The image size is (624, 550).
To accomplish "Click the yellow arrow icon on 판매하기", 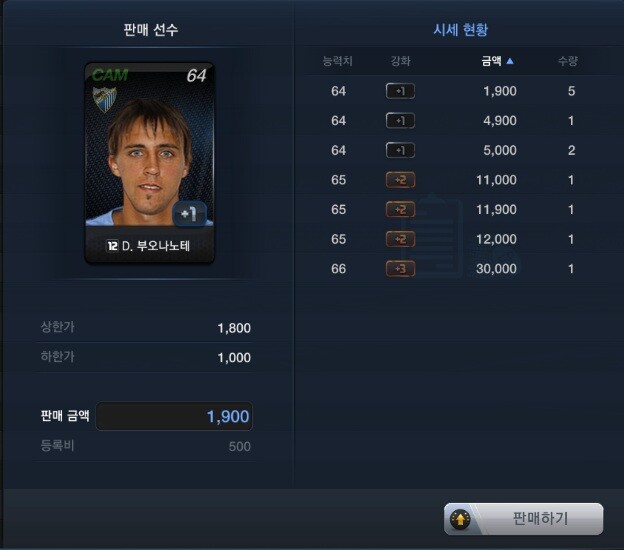I will pyautogui.click(x=460, y=519).
